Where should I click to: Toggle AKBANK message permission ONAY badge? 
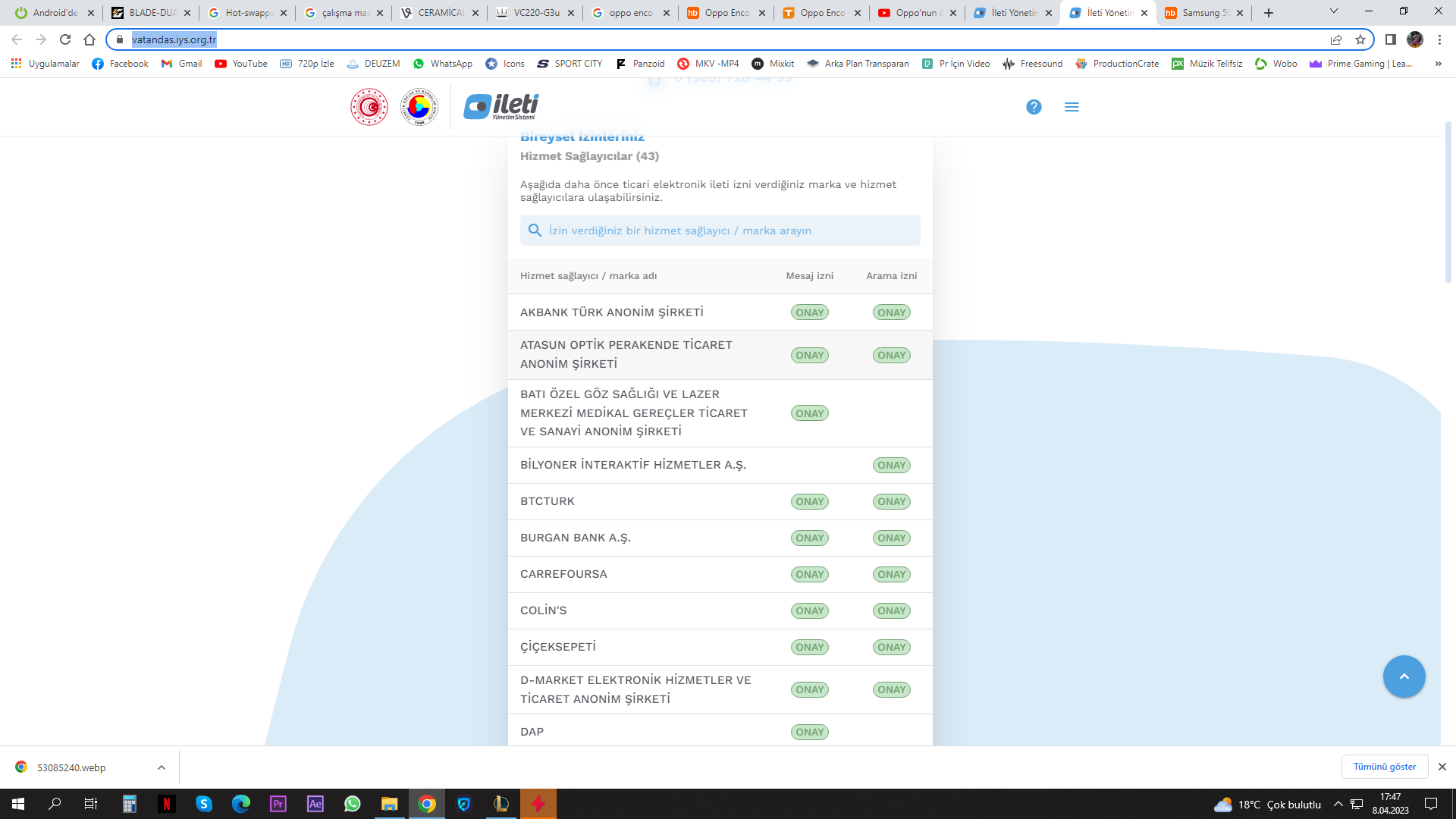pos(809,312)
